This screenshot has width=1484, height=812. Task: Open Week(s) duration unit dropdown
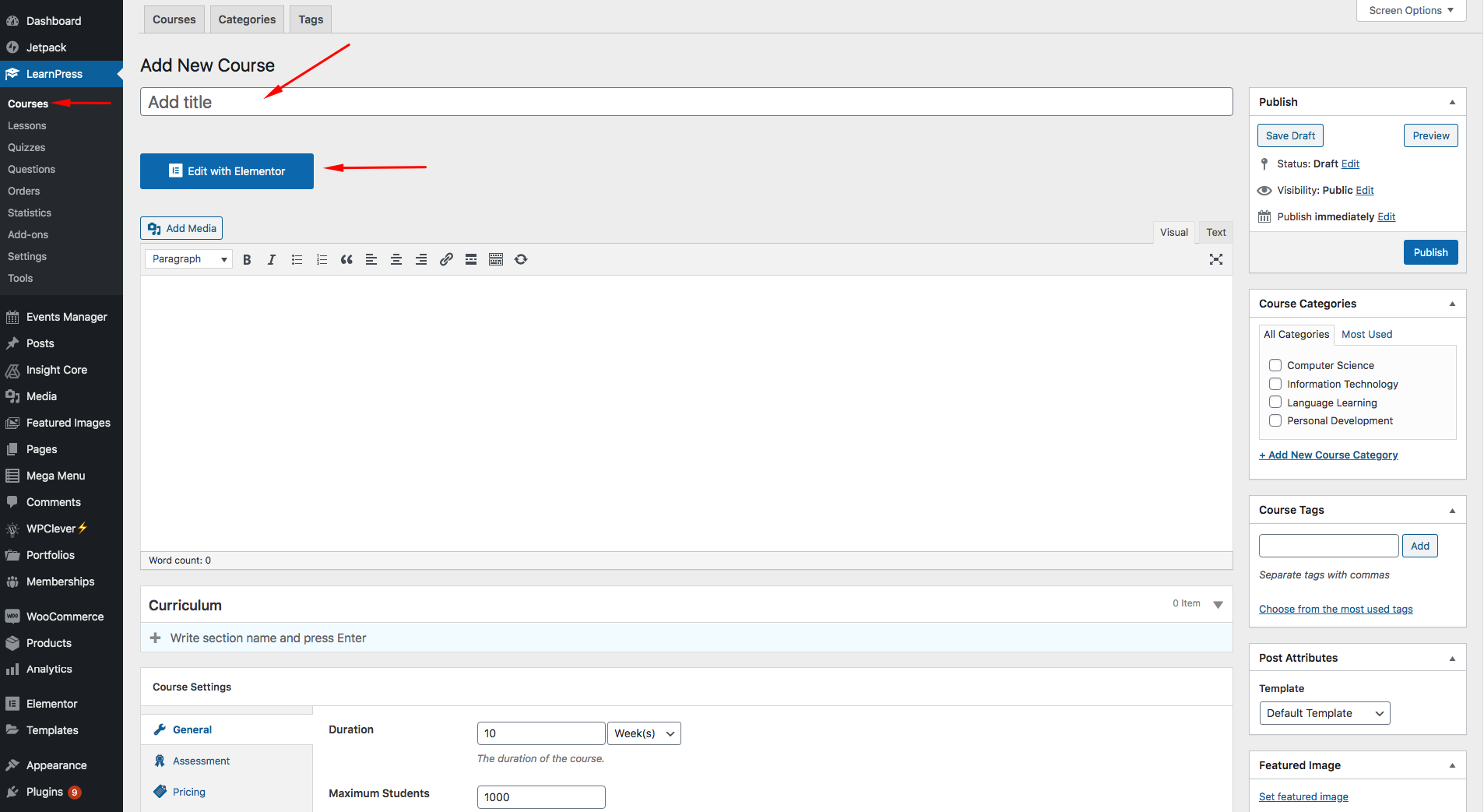click(x=644, y=733)
